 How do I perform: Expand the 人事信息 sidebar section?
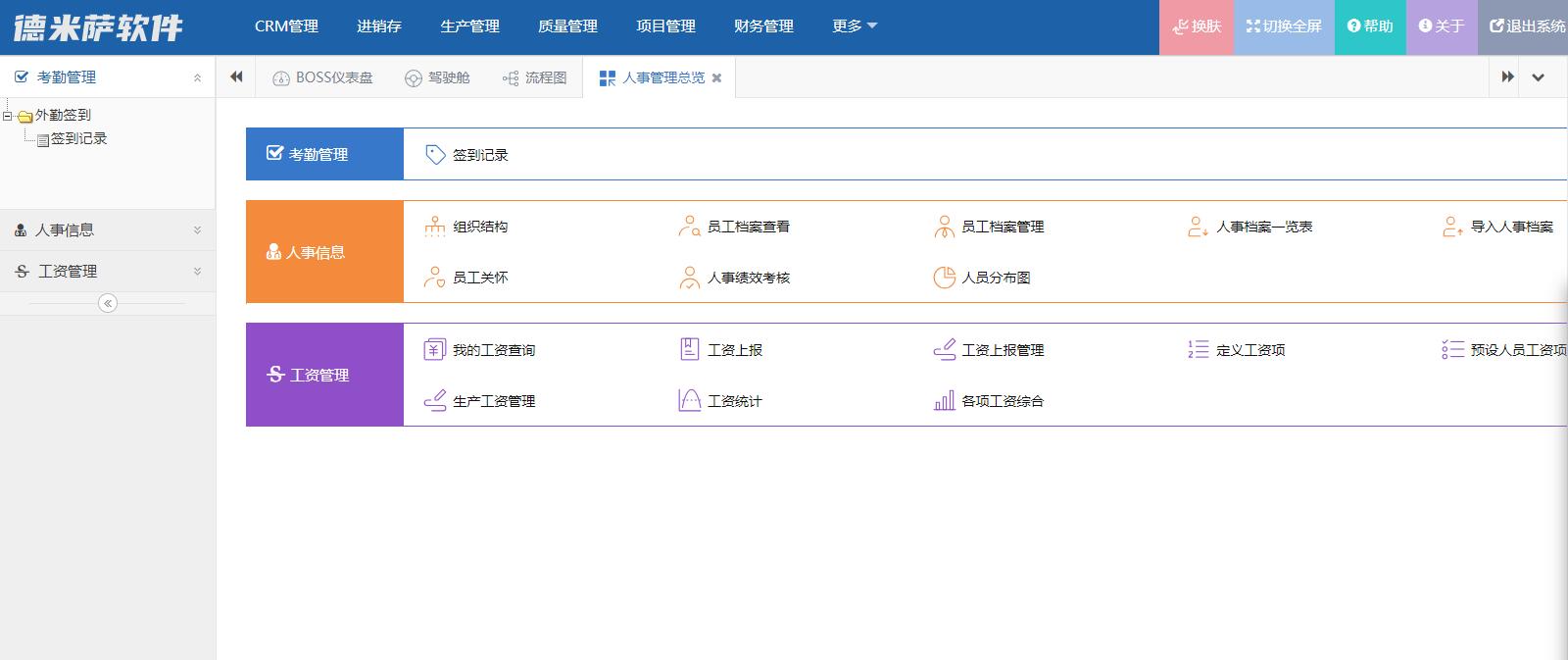click(x=107, y=230)
